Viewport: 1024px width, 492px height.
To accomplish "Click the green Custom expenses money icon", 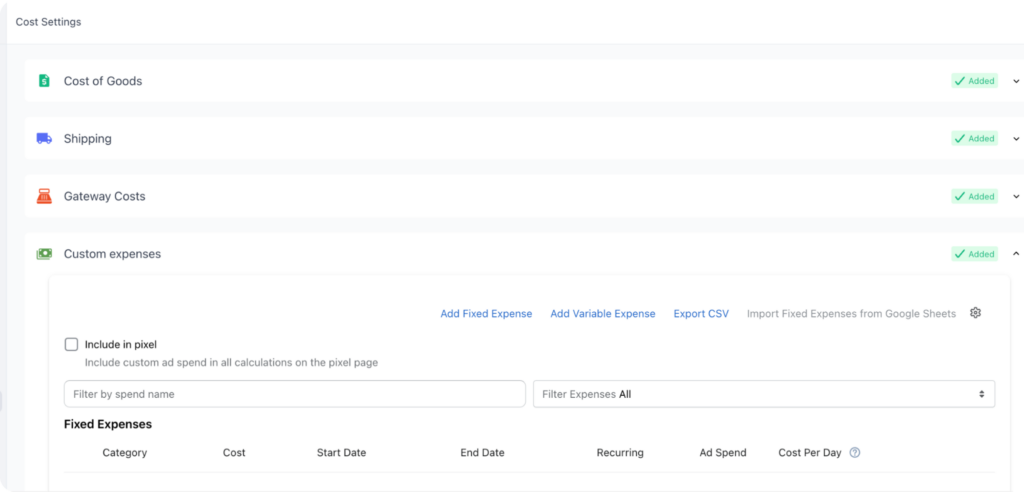I will tap(44, 254).
